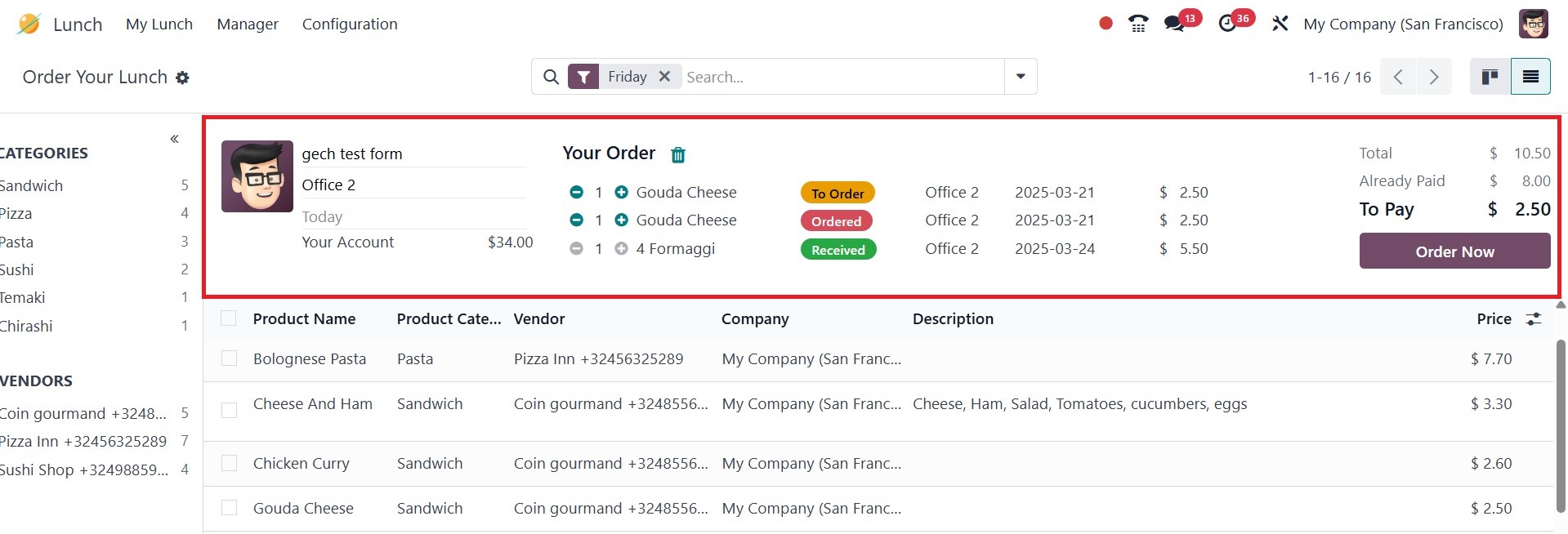Open the settings gear beside Order Your Lunch
Screen dimensions: 1568x534
pos(182,78)
